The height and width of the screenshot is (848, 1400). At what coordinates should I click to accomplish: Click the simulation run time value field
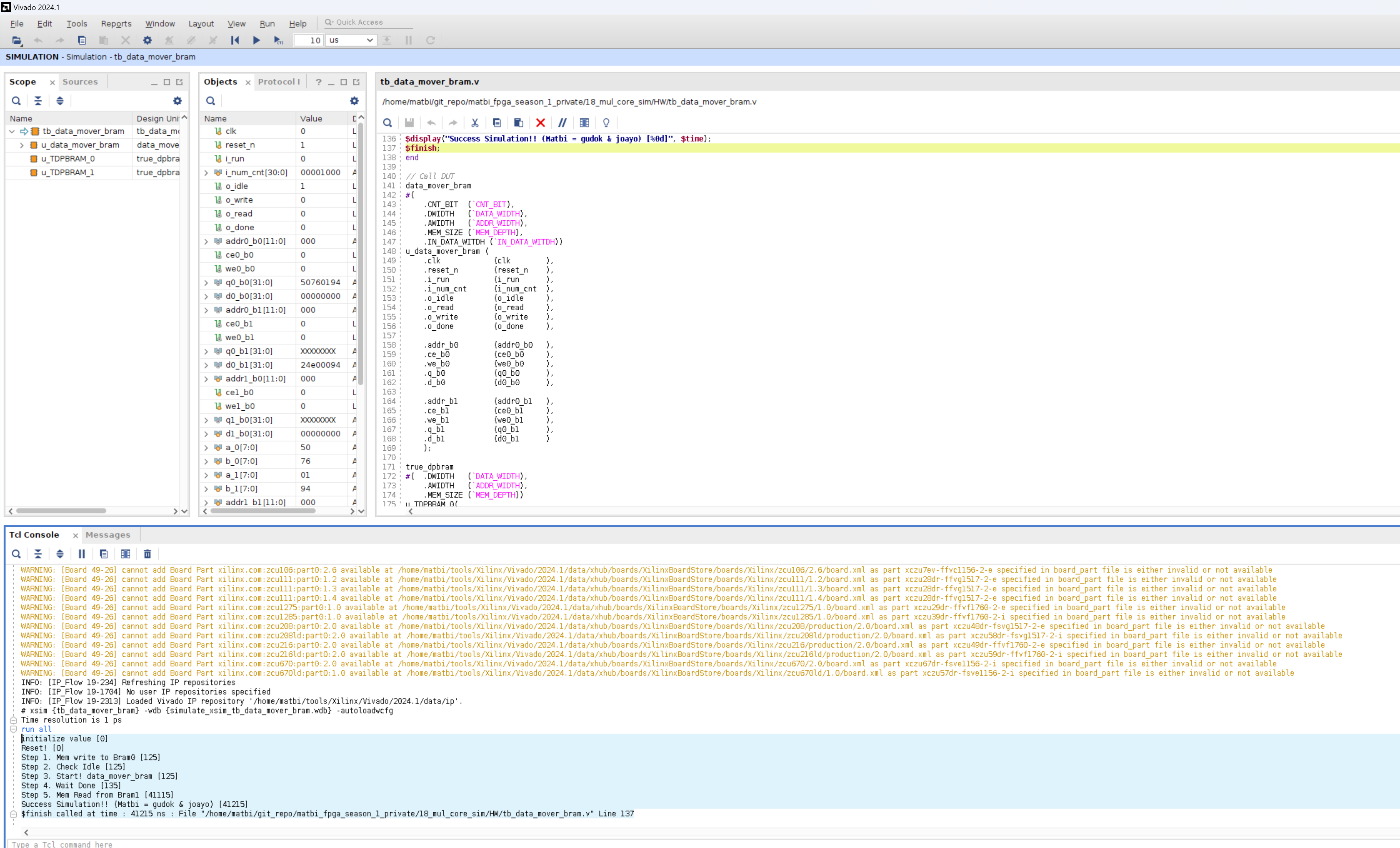click(308, 40)
